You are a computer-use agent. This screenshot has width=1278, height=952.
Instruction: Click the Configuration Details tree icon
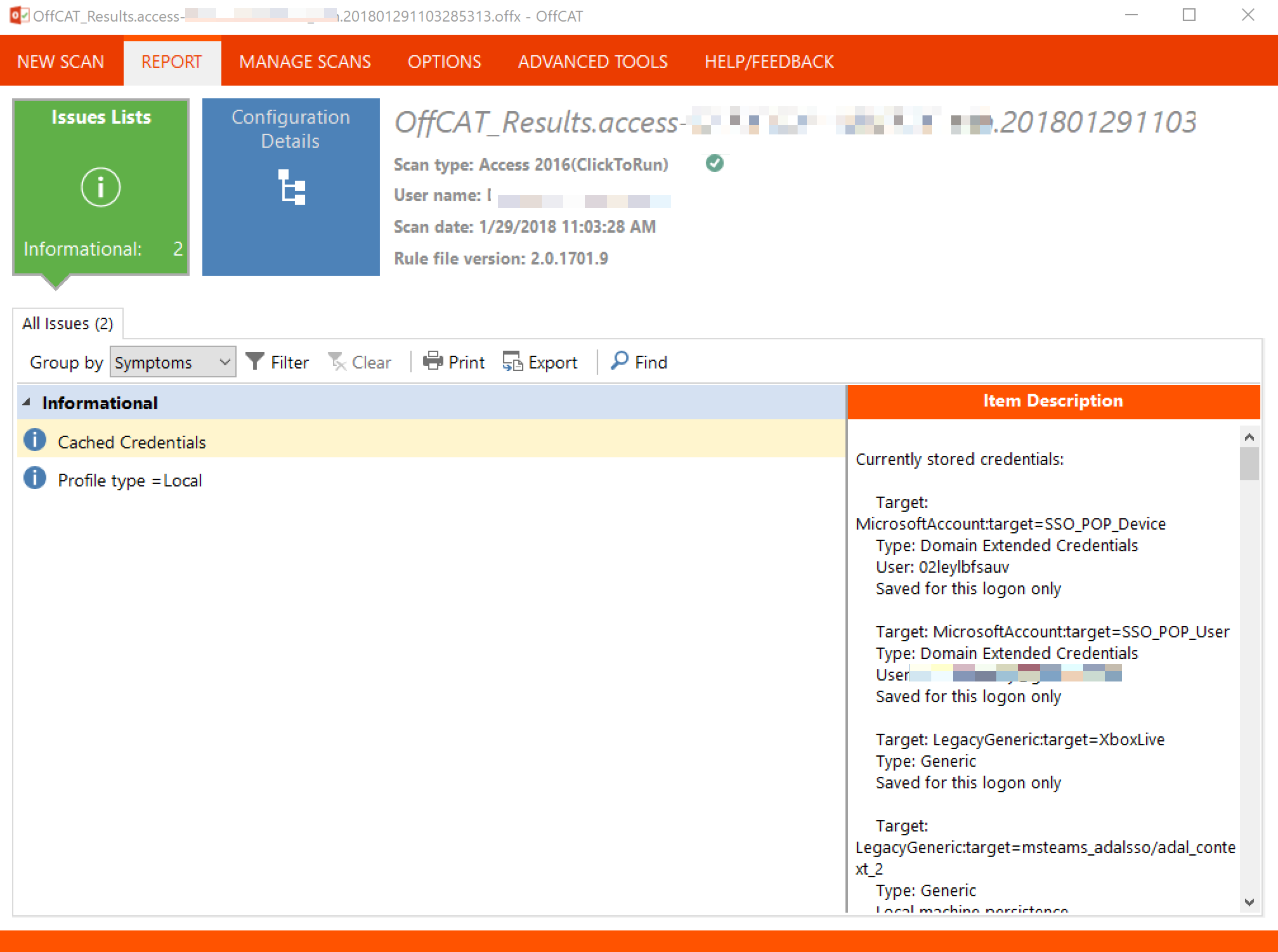coord(291,187)
